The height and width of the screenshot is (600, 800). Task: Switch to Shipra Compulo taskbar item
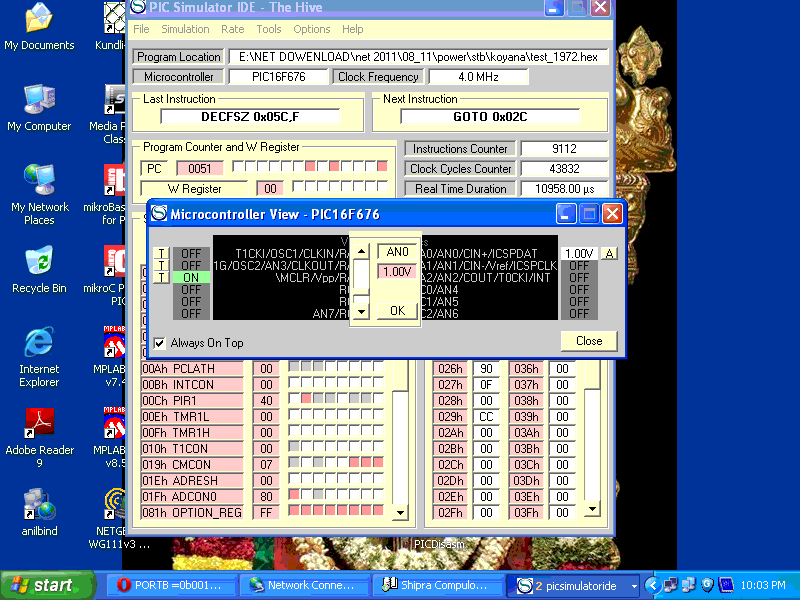[438, 585]
